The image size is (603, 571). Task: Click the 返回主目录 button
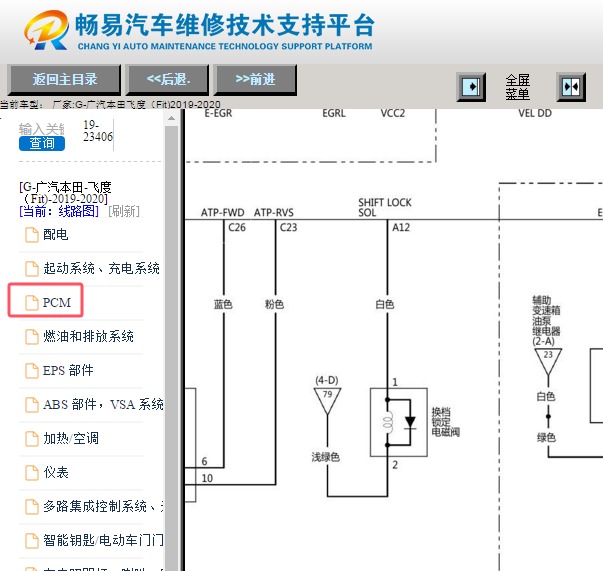64,80
